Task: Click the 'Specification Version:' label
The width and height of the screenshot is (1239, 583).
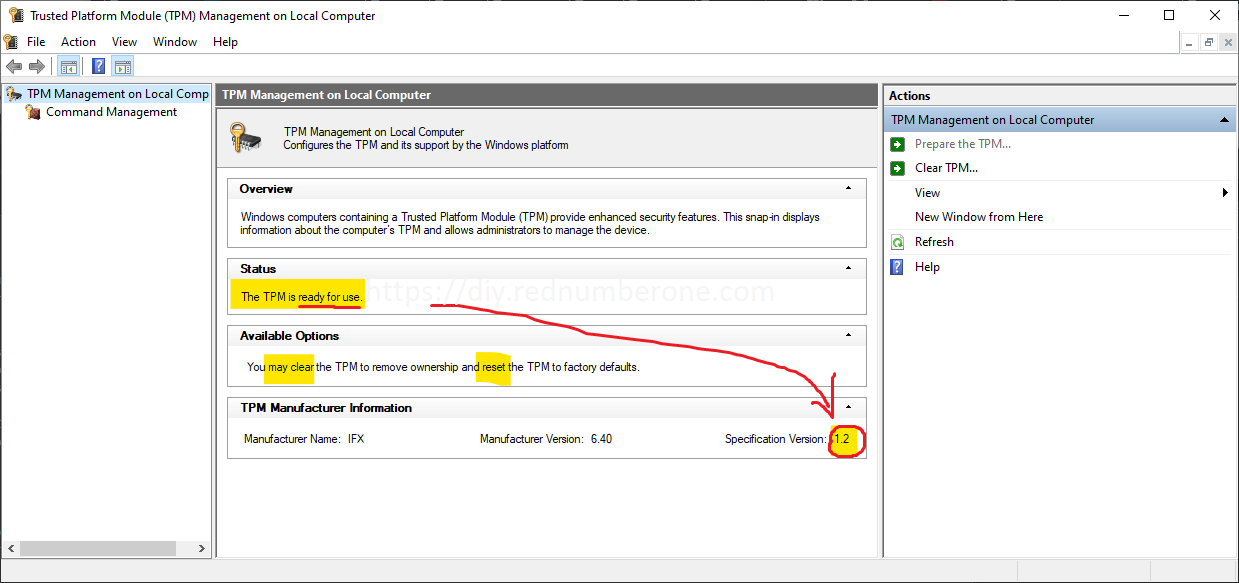Action: [x=776, y=439]
